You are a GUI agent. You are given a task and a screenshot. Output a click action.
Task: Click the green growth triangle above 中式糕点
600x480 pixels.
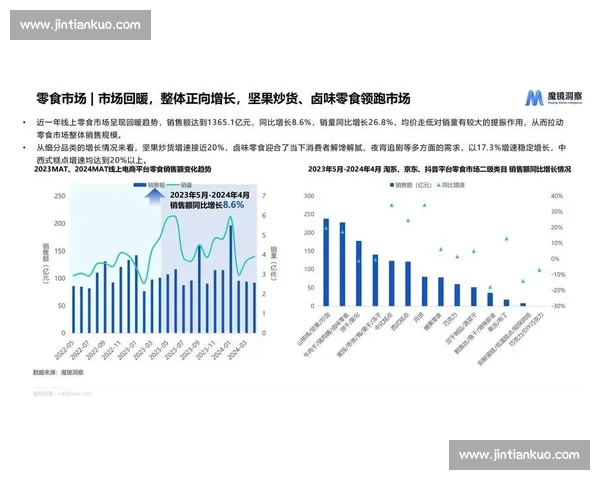391,205
